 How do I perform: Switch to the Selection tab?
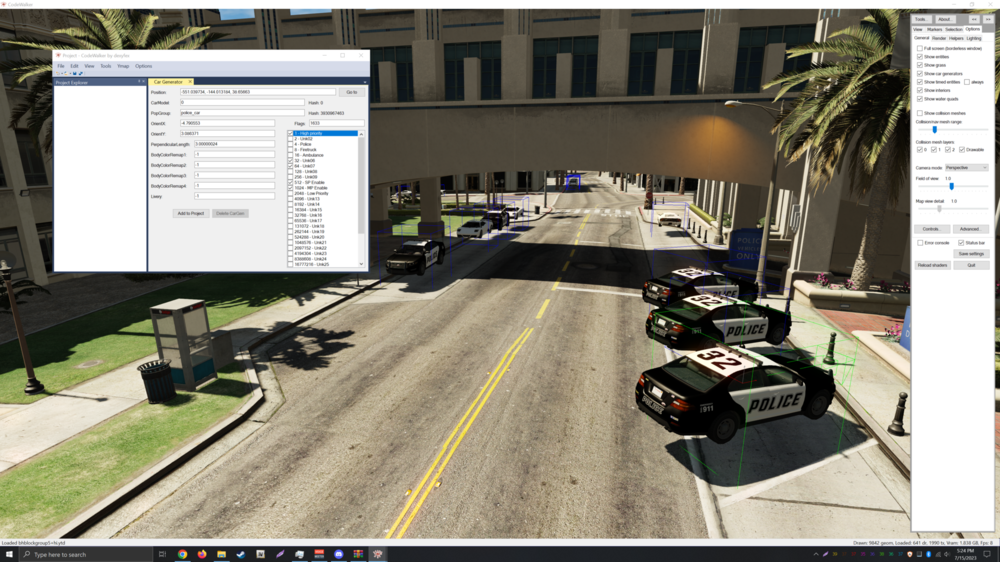point(953,29)
